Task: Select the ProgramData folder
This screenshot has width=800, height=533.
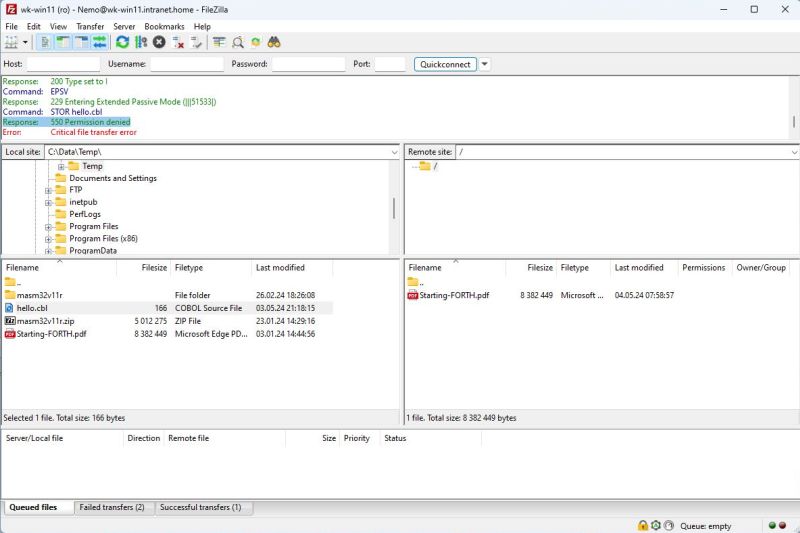Action: (x=93, y=250)
